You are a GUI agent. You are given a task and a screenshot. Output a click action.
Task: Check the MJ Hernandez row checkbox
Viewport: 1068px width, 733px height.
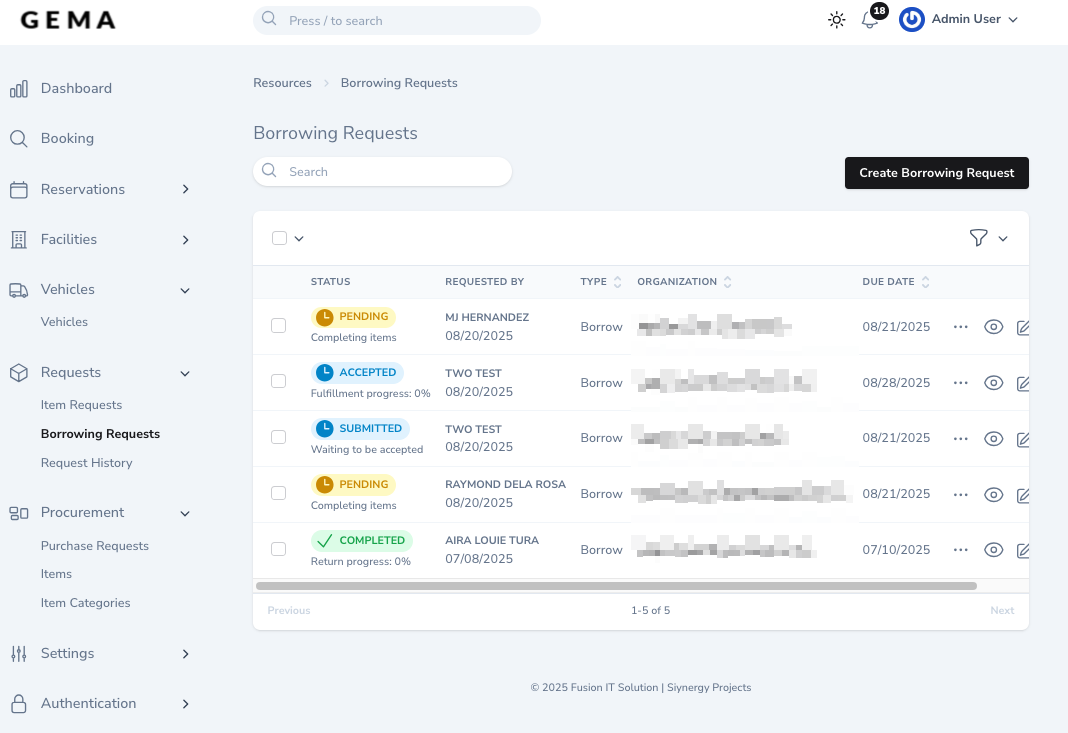pos(279,326)
